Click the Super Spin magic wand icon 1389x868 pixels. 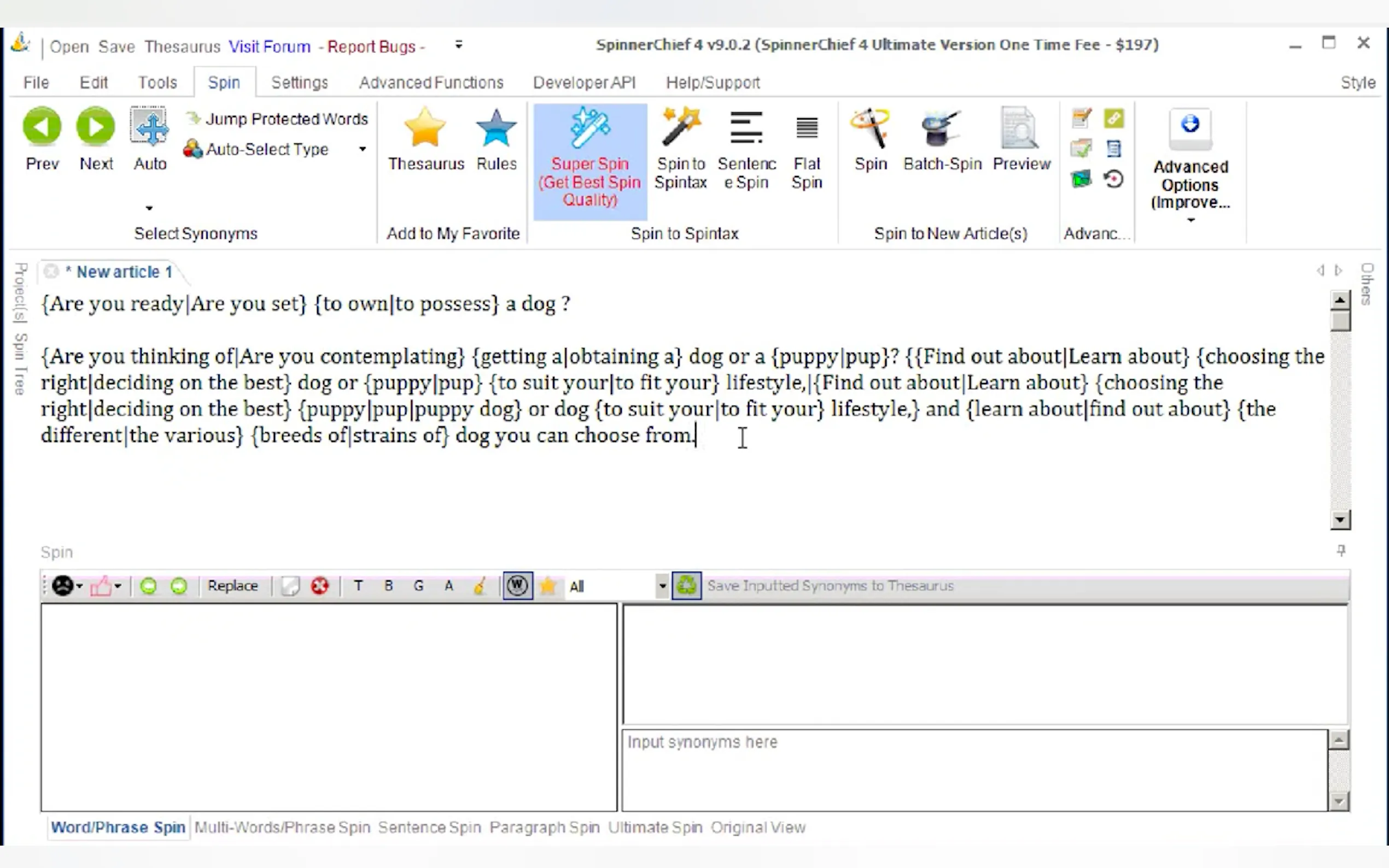pos(590,128)
